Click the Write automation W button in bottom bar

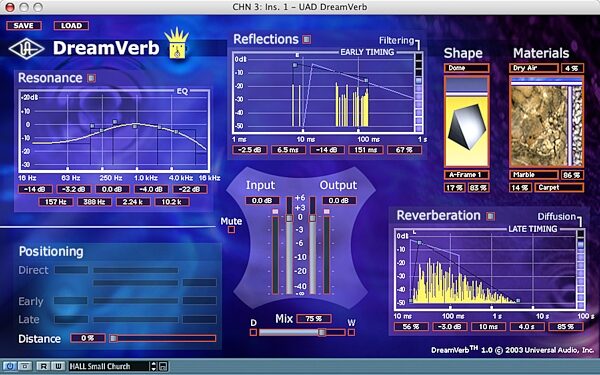(58, 366)
